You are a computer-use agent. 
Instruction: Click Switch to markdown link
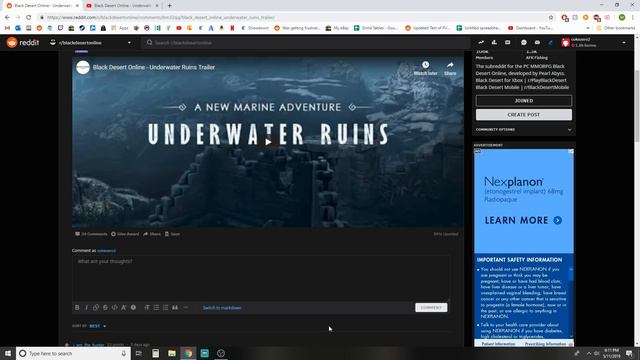(x=222, y=308)
